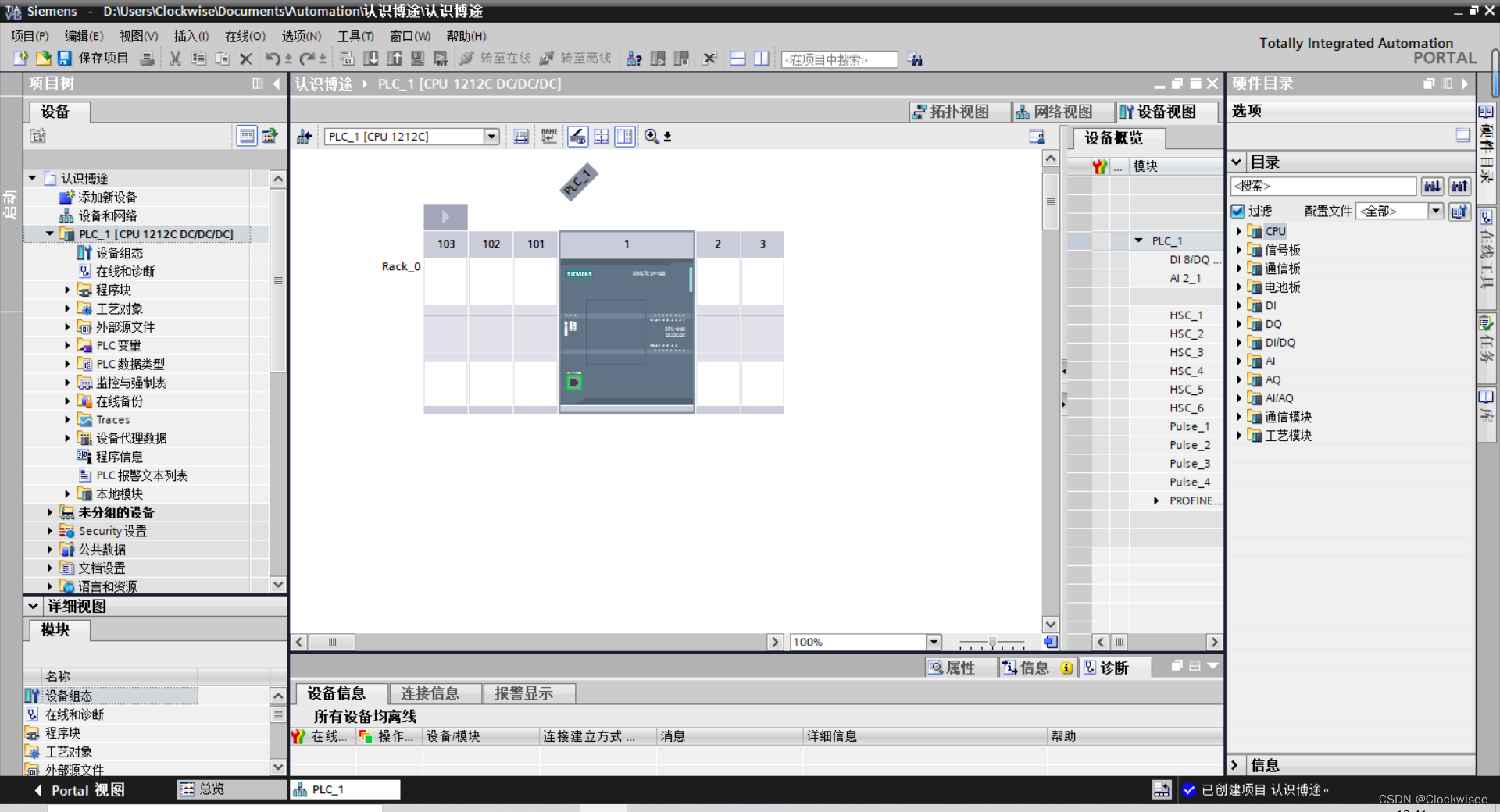Click the Cross-reference X icon in toolbar
The width and height of the screenshot is (1500, 812).
[709, 59]
